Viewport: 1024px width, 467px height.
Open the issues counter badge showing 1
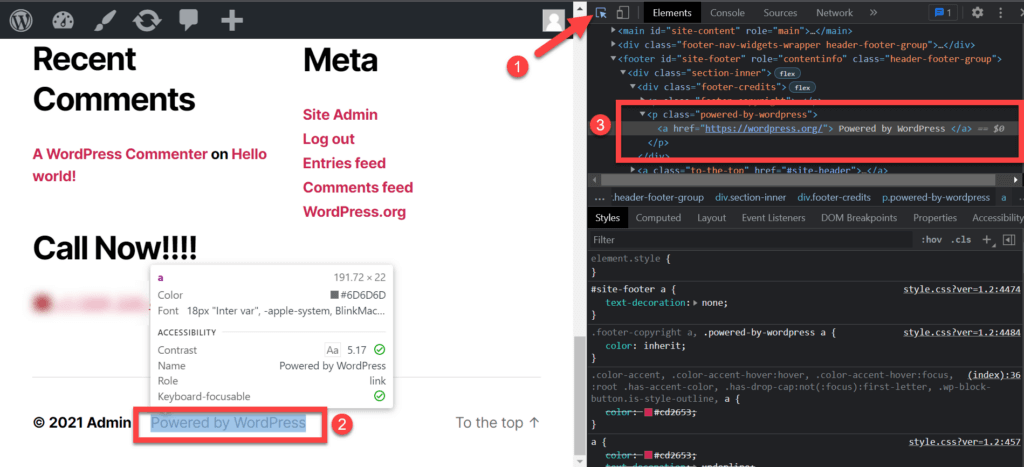[x=943, y=12]
